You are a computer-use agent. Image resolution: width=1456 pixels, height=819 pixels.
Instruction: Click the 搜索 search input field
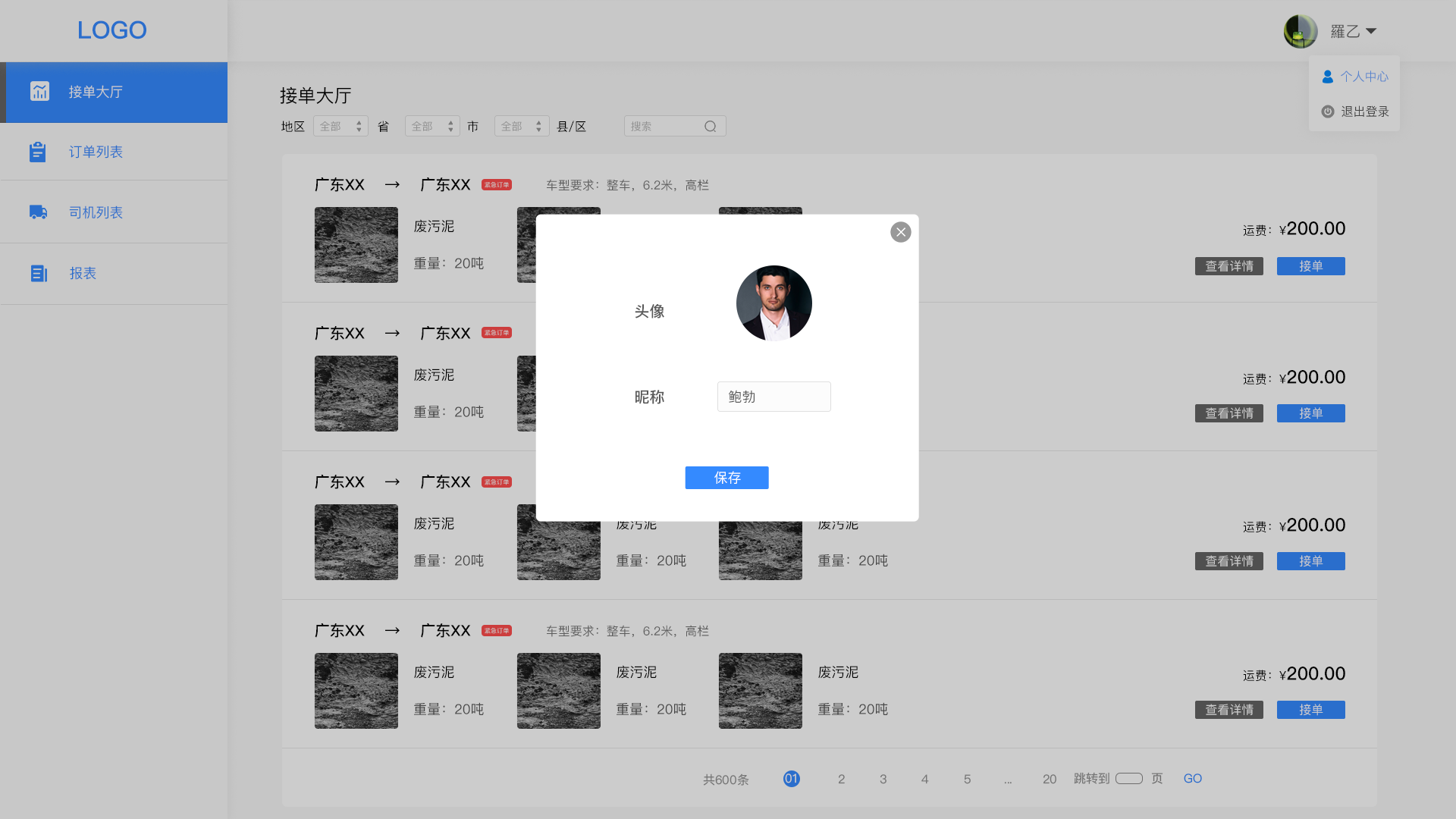pyautogui.click(x=675, y=126)
